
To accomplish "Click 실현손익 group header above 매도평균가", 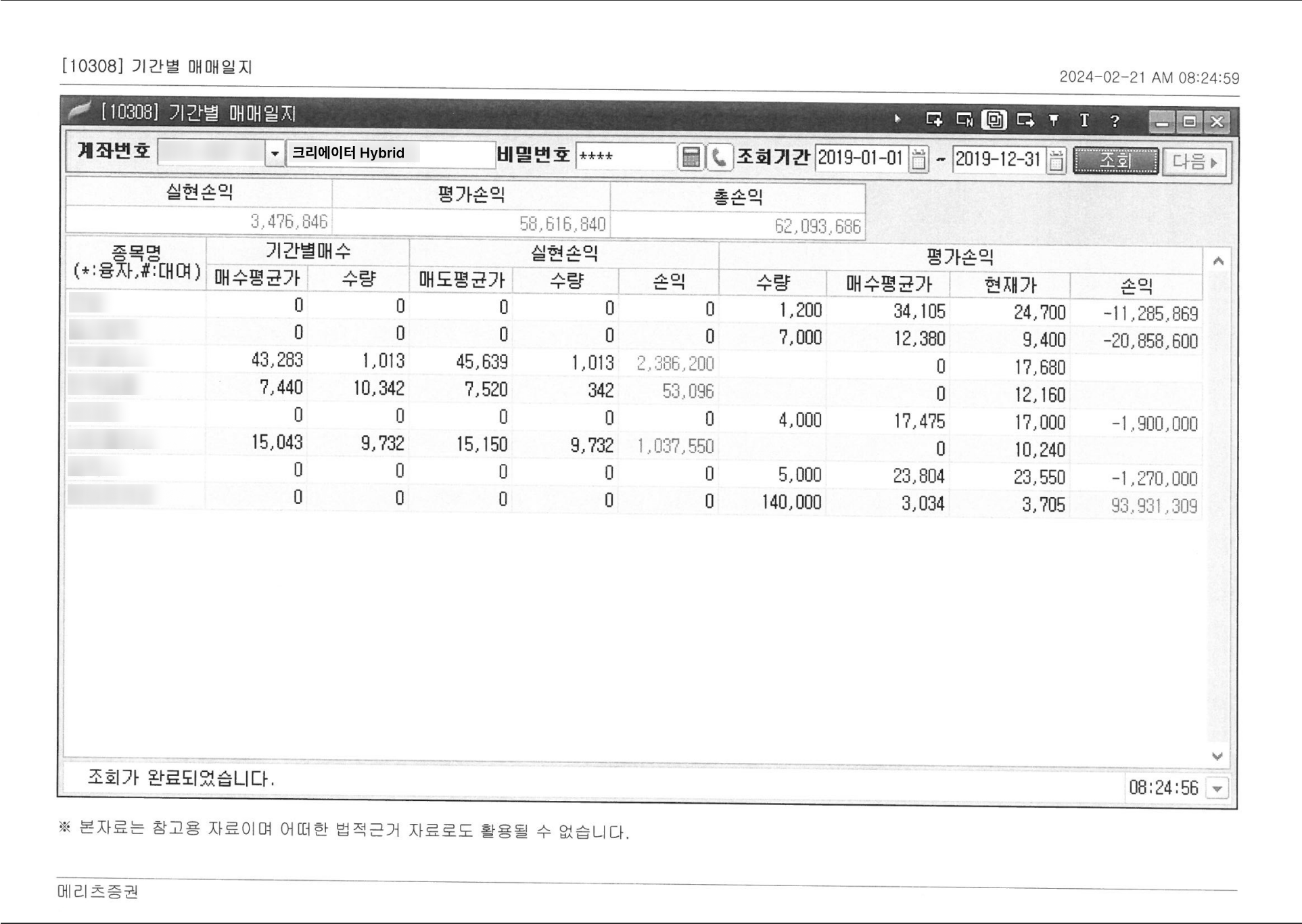I will click(564, 254).
